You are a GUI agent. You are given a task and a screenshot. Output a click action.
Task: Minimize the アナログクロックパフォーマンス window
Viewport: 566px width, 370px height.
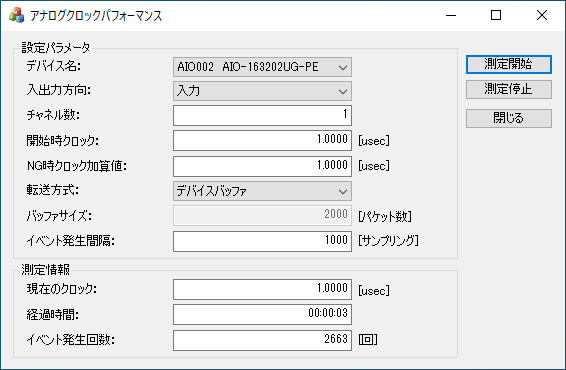pos(451,16)
